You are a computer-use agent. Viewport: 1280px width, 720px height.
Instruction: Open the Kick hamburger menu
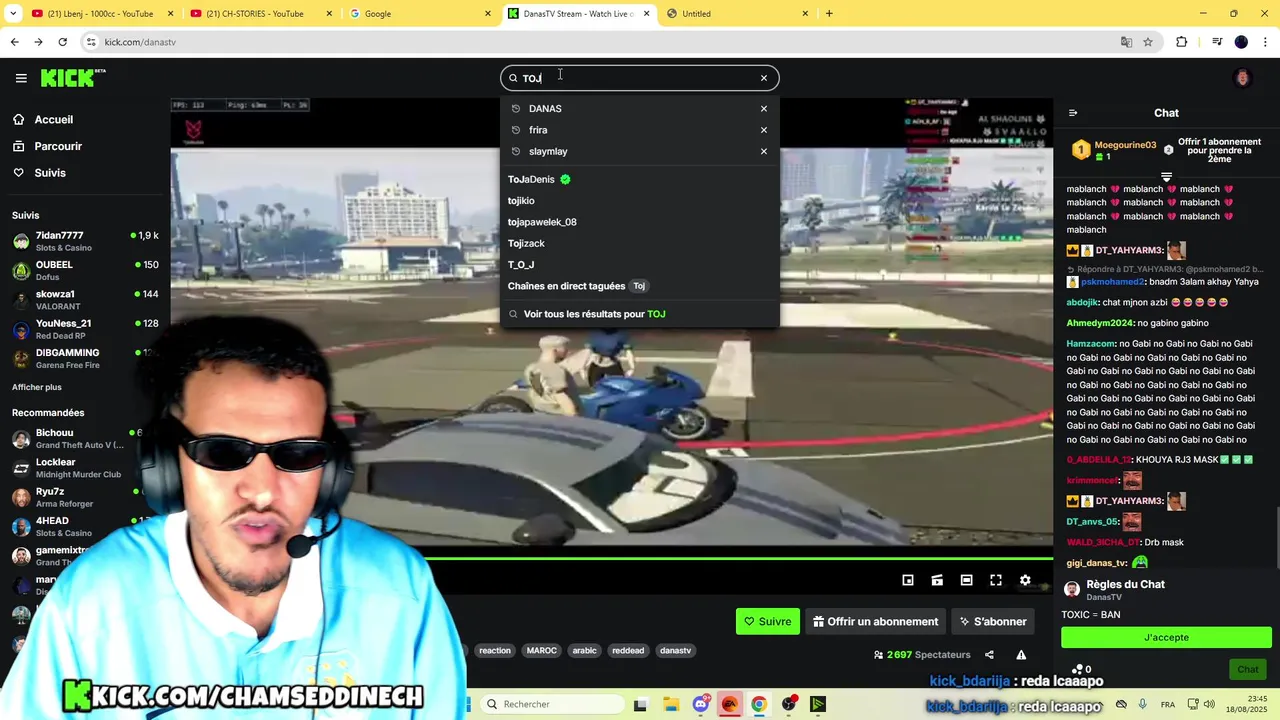click(21, 78)
